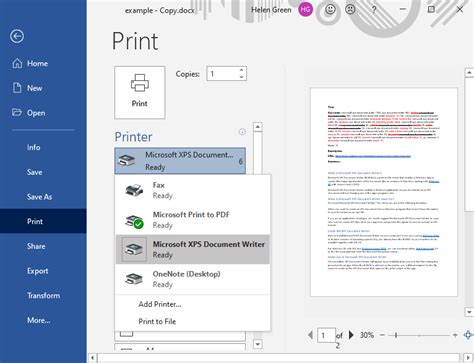The image size is (474, 363).
Task: Click horizontal scrollbar right arrow
Action: (468, 358)
